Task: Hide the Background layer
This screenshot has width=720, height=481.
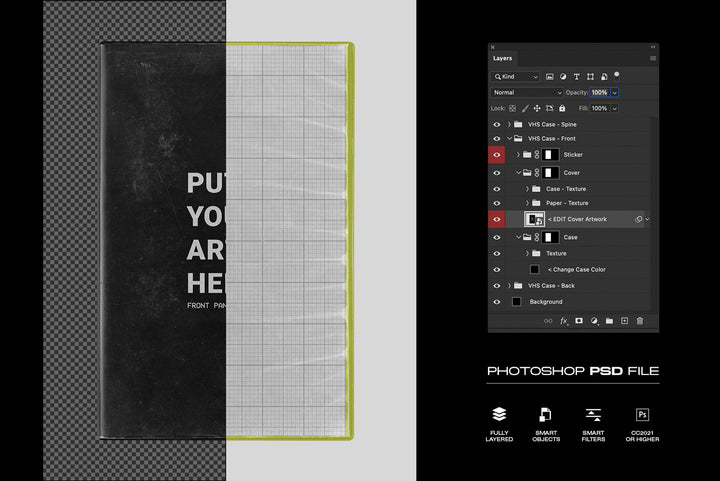Action: (497, 302)
